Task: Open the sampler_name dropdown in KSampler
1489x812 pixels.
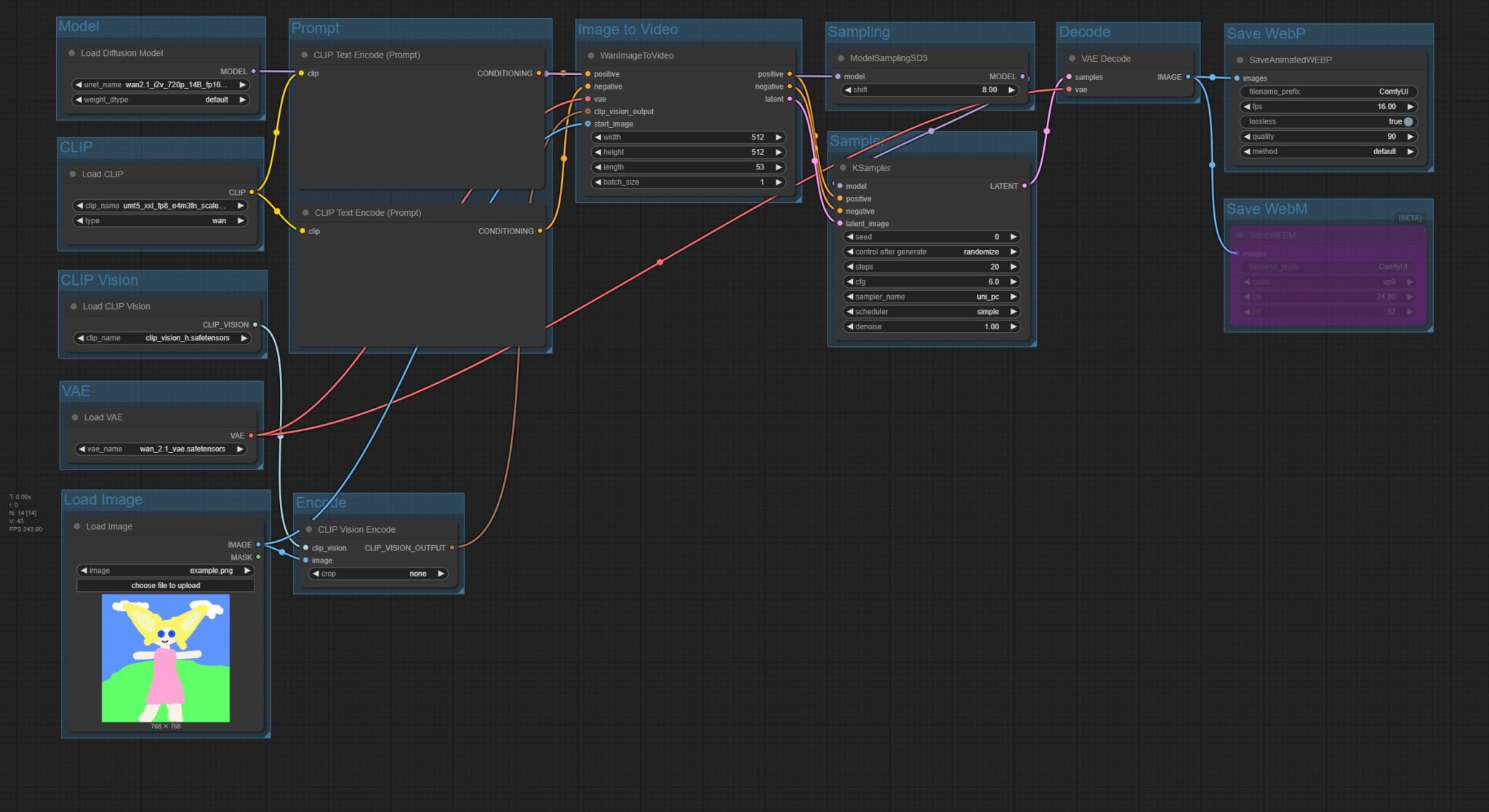Action: 931,297
